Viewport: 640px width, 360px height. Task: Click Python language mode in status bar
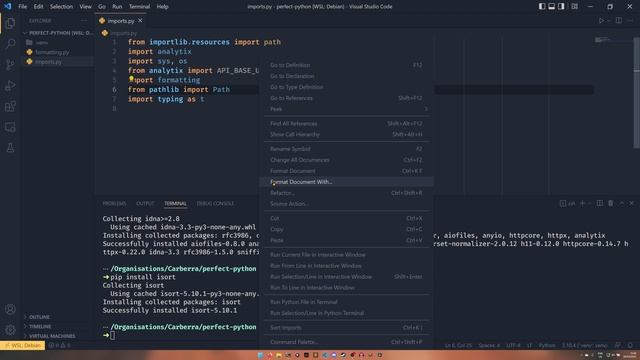547,345
